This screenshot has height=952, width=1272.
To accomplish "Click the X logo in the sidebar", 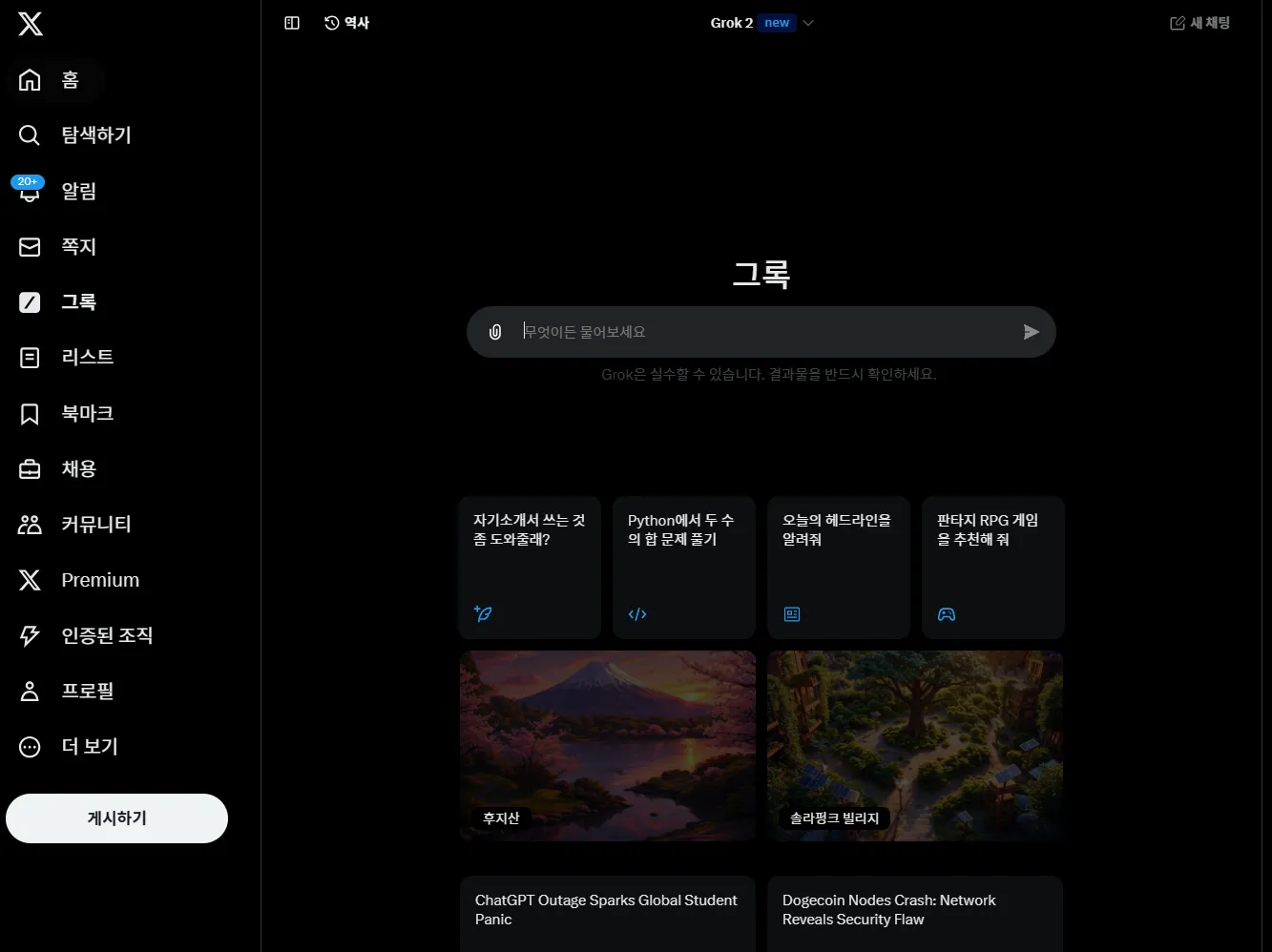I will point(31,25).
